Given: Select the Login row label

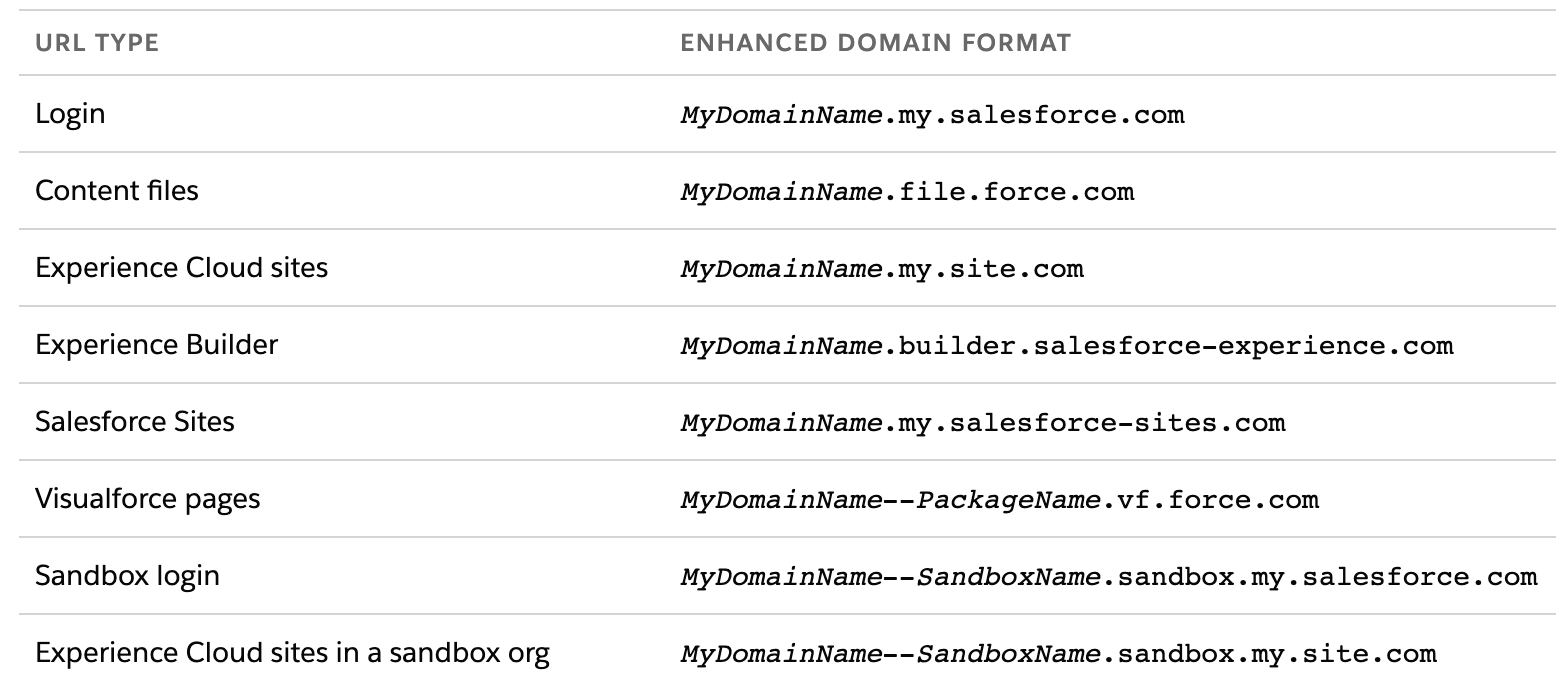Looking at the screenshot, I should [70, 114].
